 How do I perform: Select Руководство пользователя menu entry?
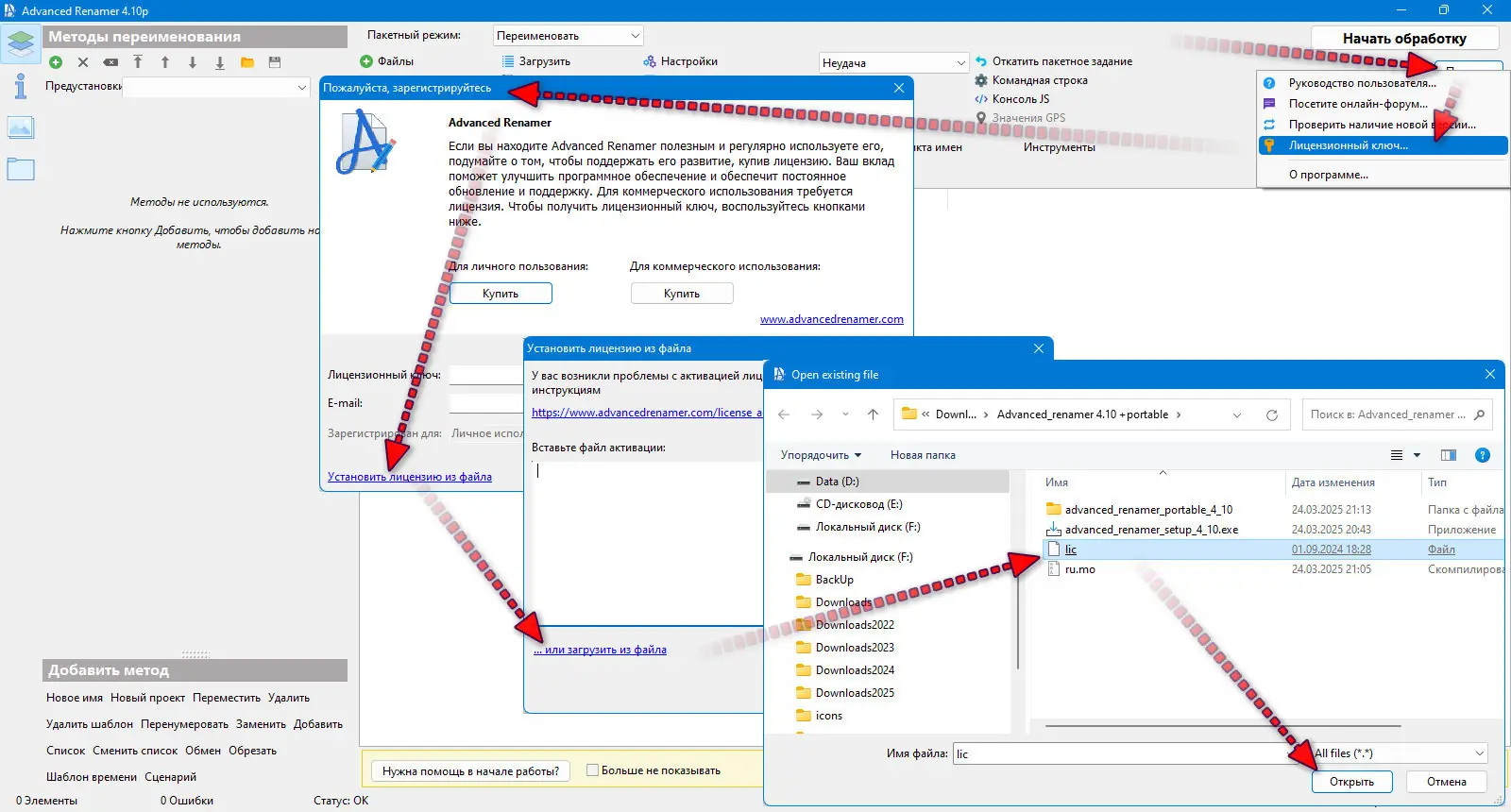1383,83
